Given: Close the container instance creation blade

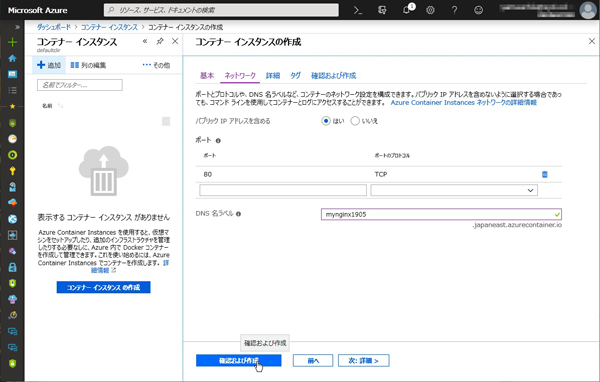Looking at the screenshot, I should (x=592, y=41).
